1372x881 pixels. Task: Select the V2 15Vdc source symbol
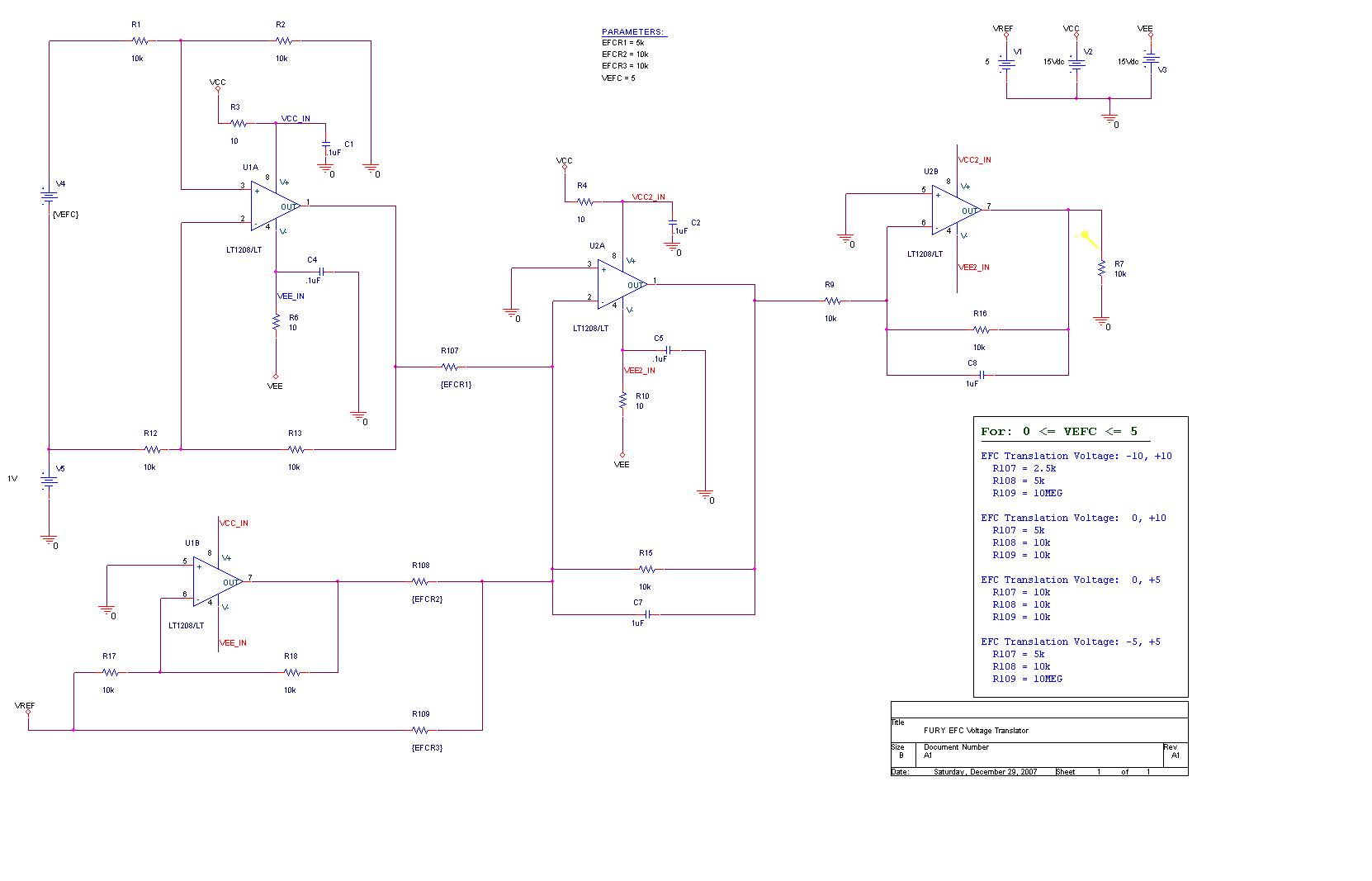[x=1076, y=63]
